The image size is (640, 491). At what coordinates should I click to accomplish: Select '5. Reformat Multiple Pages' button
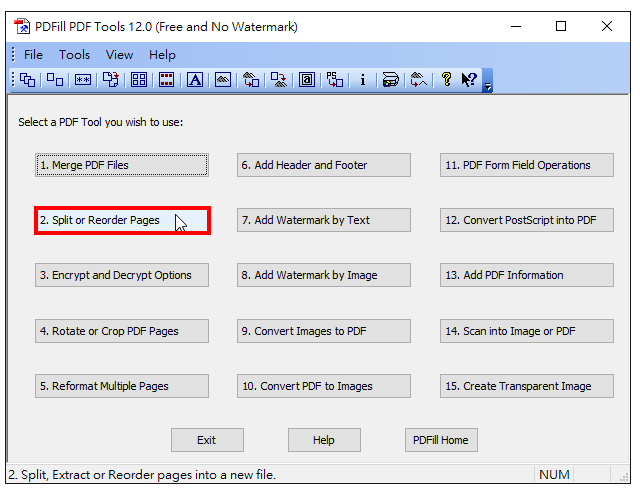[x=122, y=386]
